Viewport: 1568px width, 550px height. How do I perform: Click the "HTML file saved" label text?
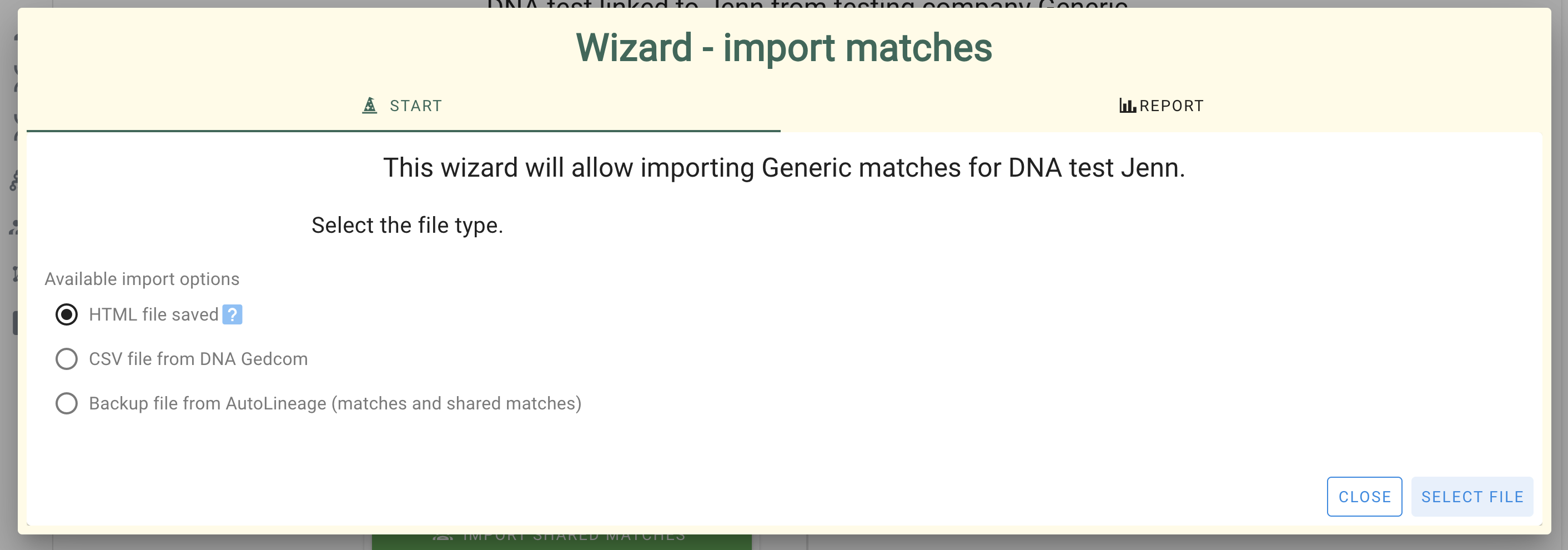pyautogui.click(x=153, y=314)
